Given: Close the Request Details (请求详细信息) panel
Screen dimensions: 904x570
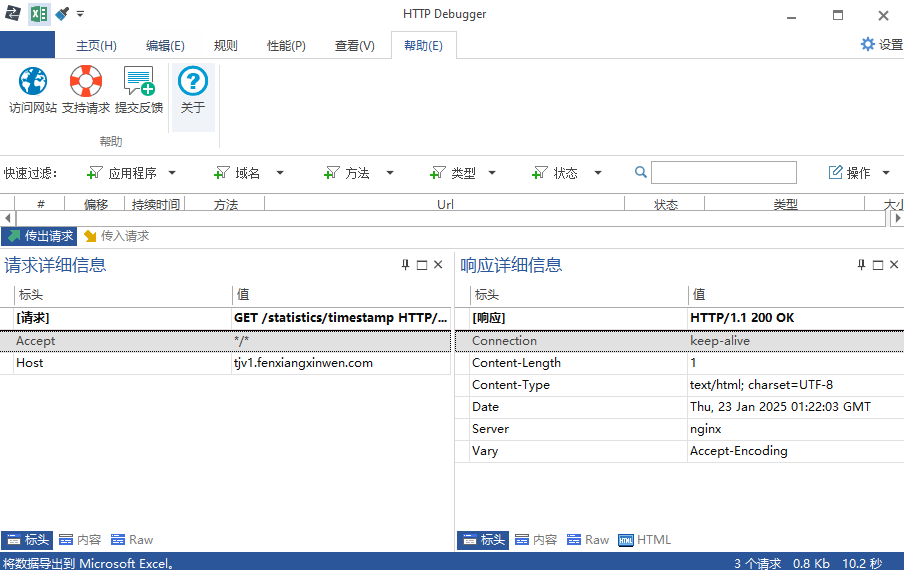Looking at the screenshot, I should (x=438, y=265).
